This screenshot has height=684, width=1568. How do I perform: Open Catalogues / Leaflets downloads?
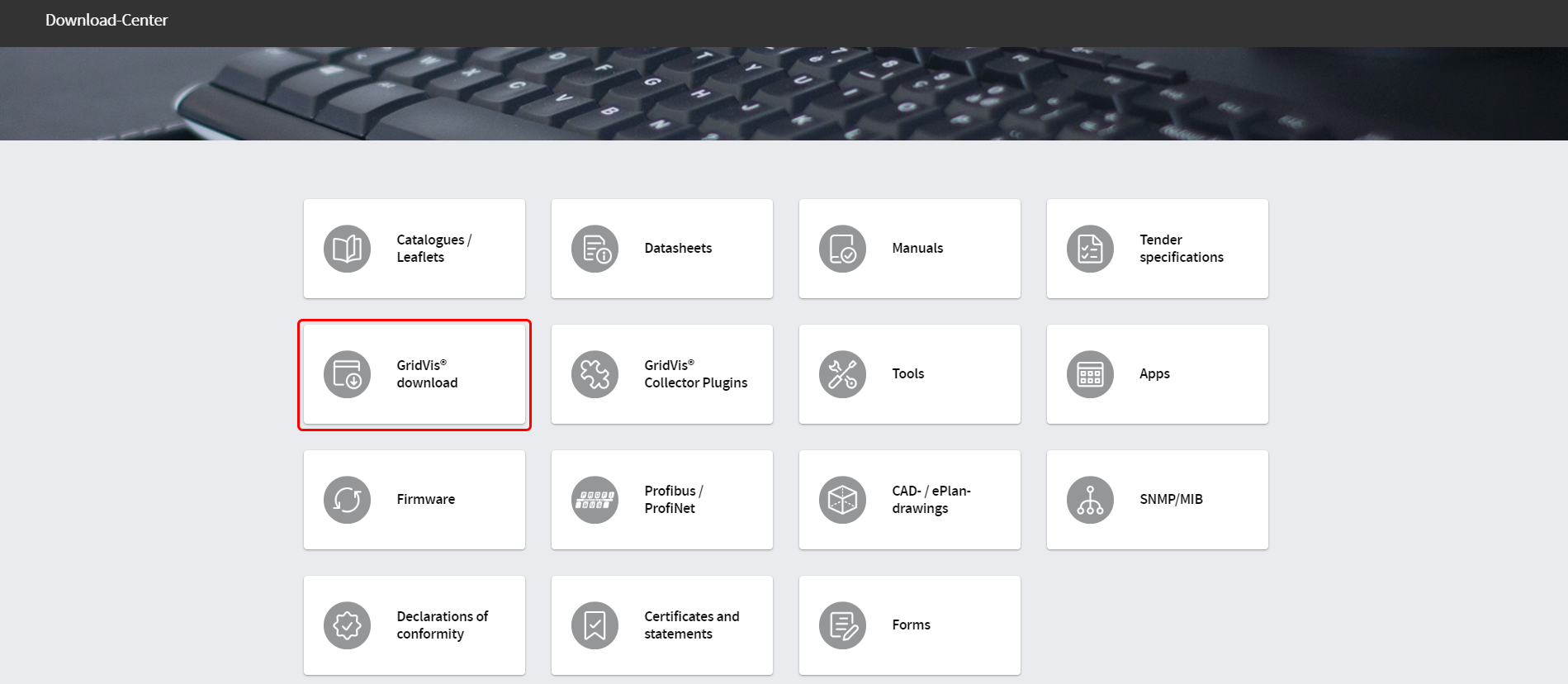[x=415, y=249]
